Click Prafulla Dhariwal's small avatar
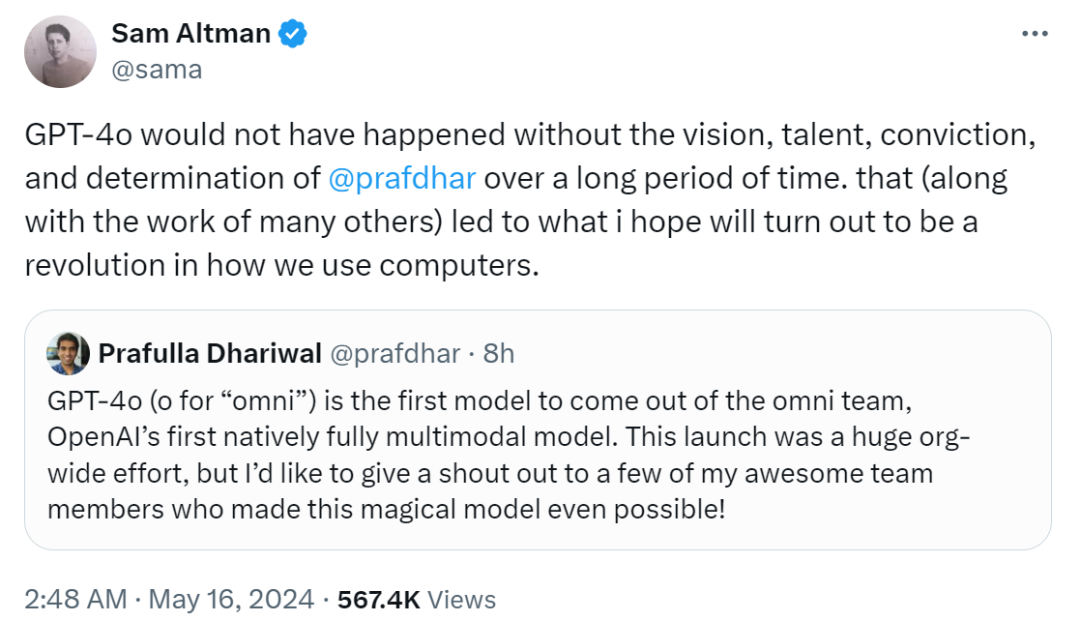 pyautogui.click(x=68, y=353)
